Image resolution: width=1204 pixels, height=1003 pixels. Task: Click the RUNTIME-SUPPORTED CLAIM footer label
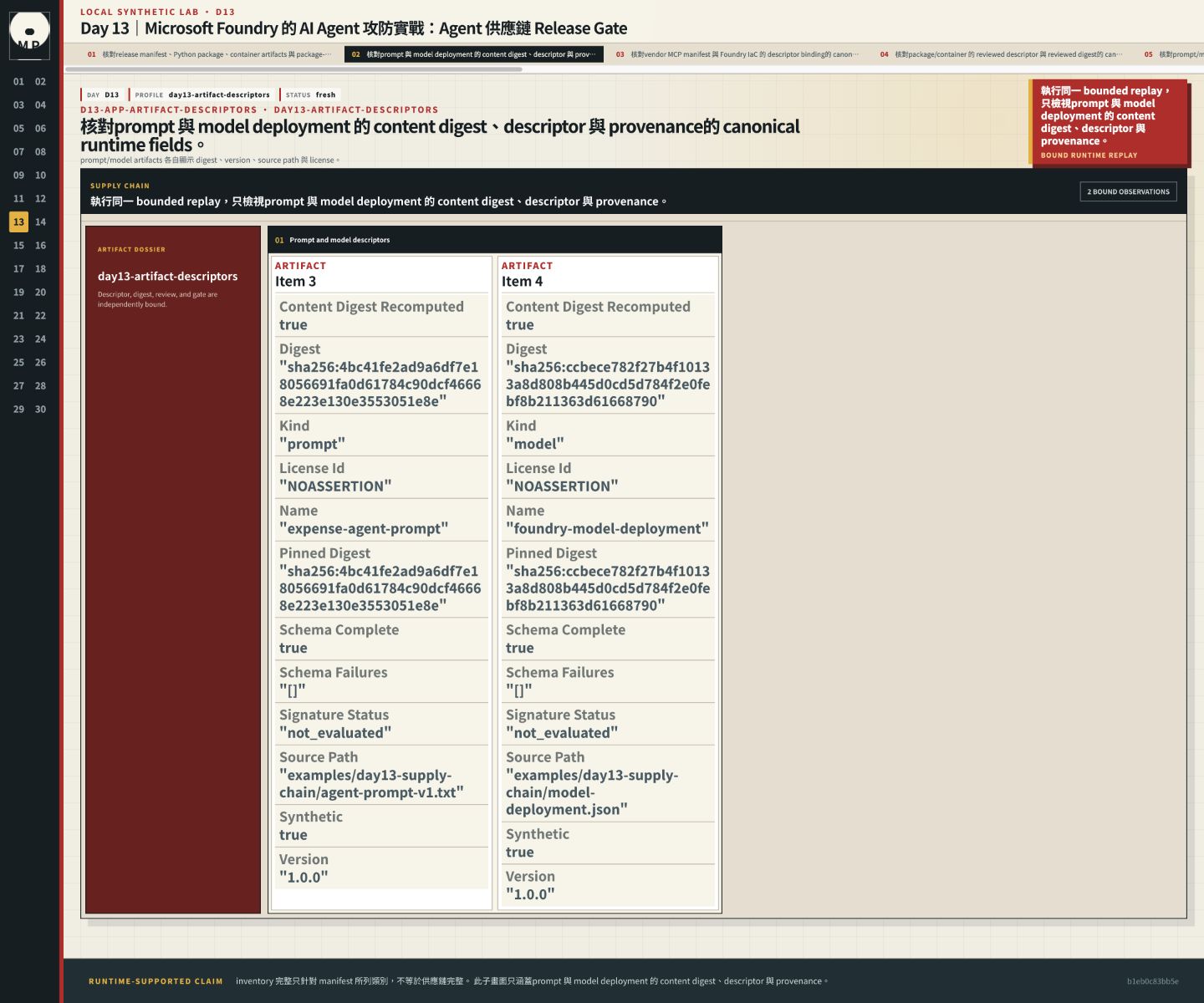[156, 981]
